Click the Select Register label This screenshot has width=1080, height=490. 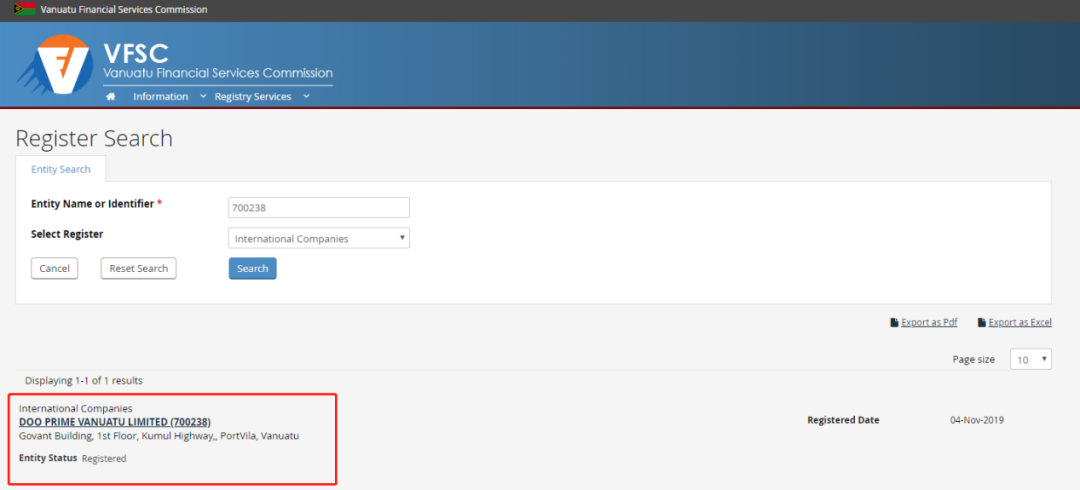[68, 234]
